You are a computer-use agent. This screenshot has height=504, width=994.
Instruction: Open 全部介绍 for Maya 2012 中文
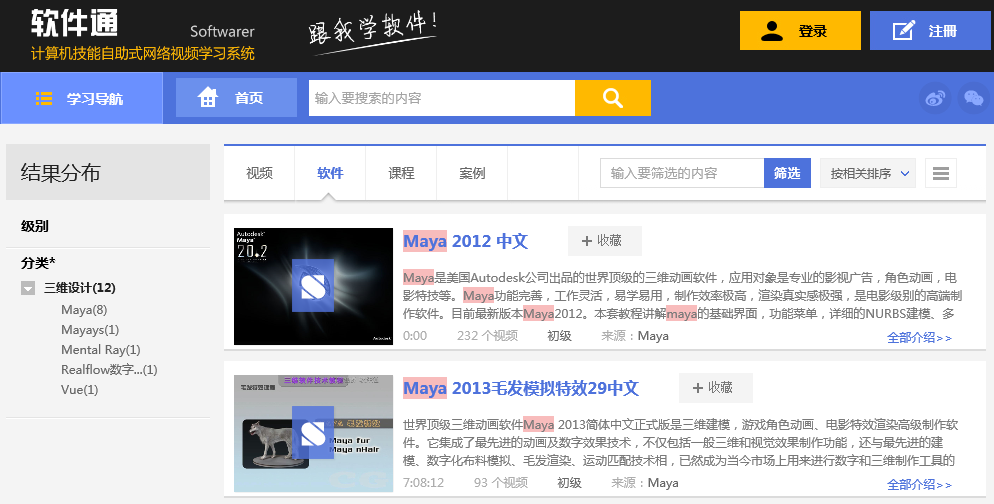click(x=919, y=338)
